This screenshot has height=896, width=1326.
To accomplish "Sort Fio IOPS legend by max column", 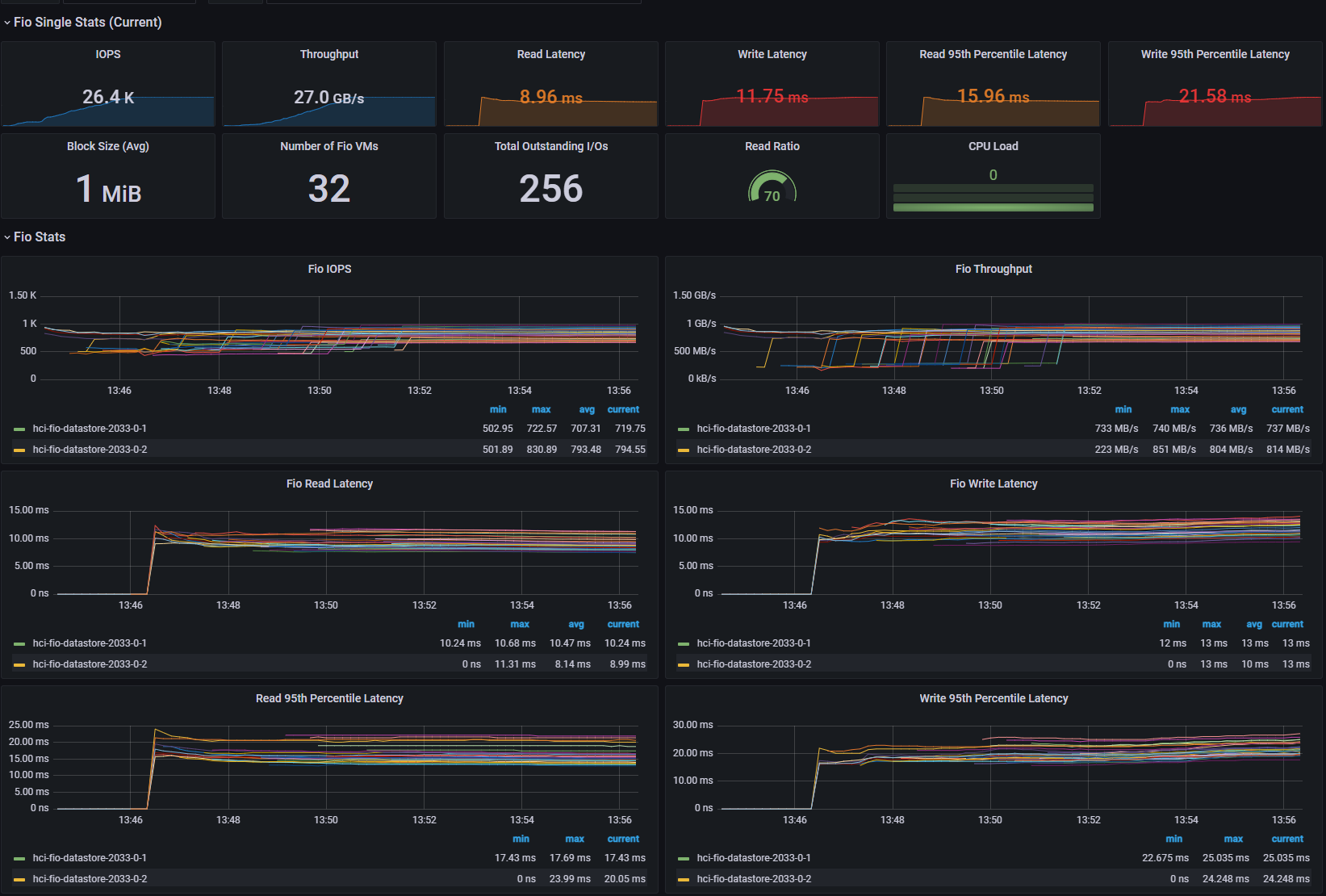I will (542, 409).
